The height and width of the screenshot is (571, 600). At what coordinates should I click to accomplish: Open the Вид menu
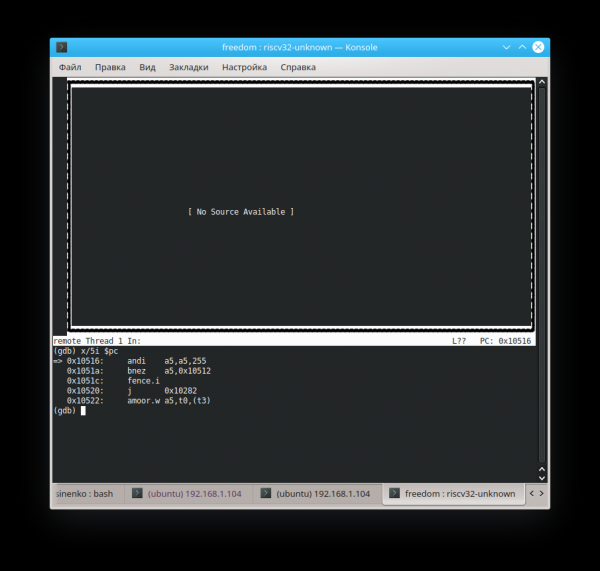tap(147, 67)
